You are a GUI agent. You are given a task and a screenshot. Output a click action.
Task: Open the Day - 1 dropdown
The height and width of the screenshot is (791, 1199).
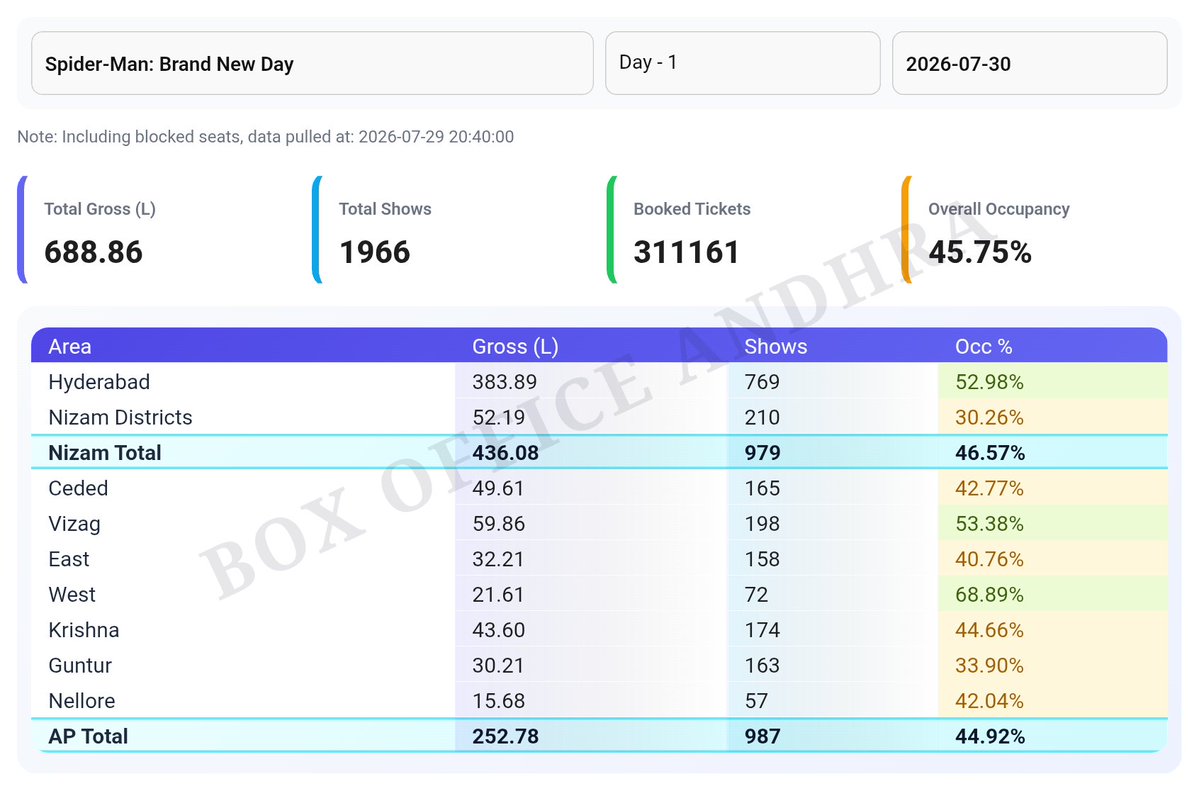tap(742, 63)
